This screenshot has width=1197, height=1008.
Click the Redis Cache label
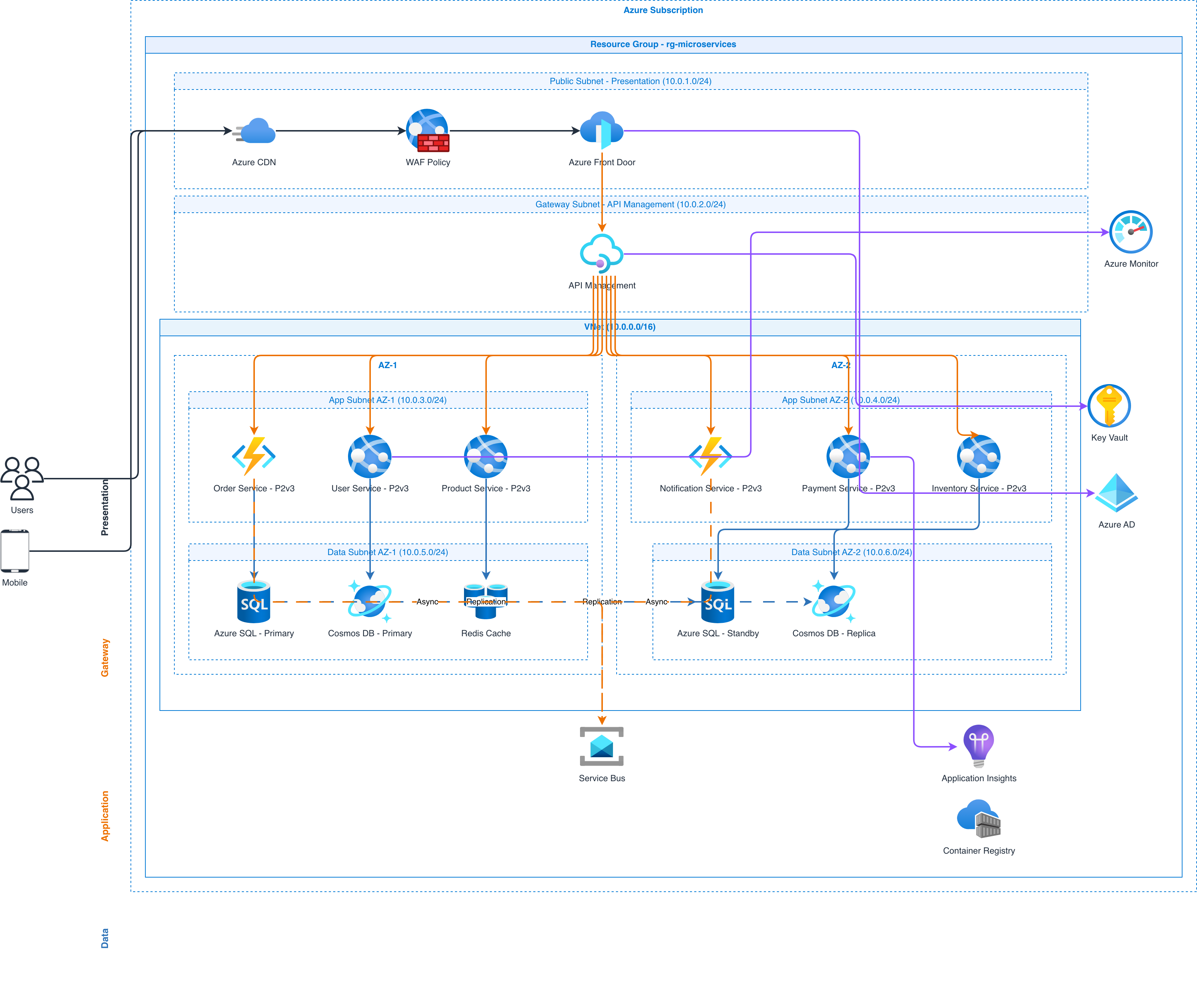click(486, 633)
